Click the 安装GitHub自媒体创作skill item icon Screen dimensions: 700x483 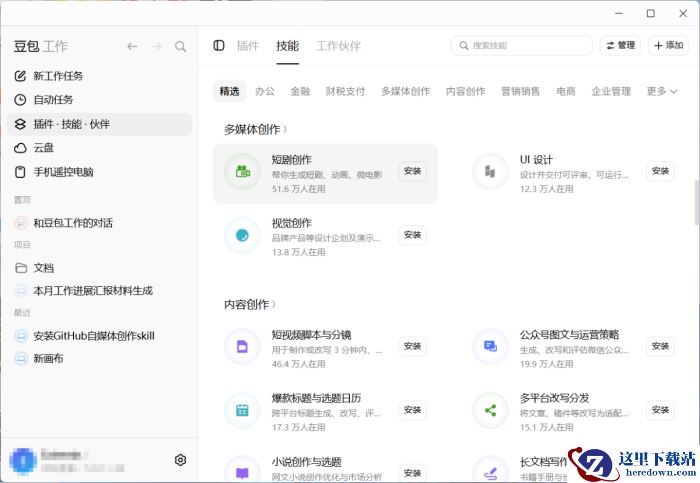(x=21, y=336)
